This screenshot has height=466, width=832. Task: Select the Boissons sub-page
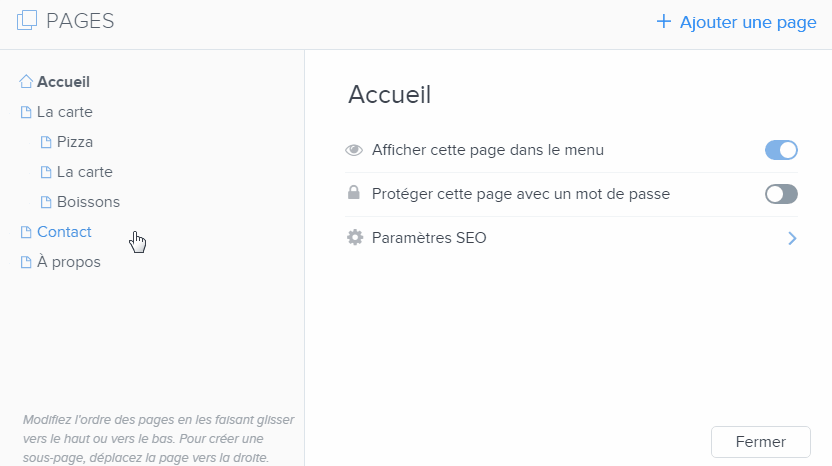(88, 202)
